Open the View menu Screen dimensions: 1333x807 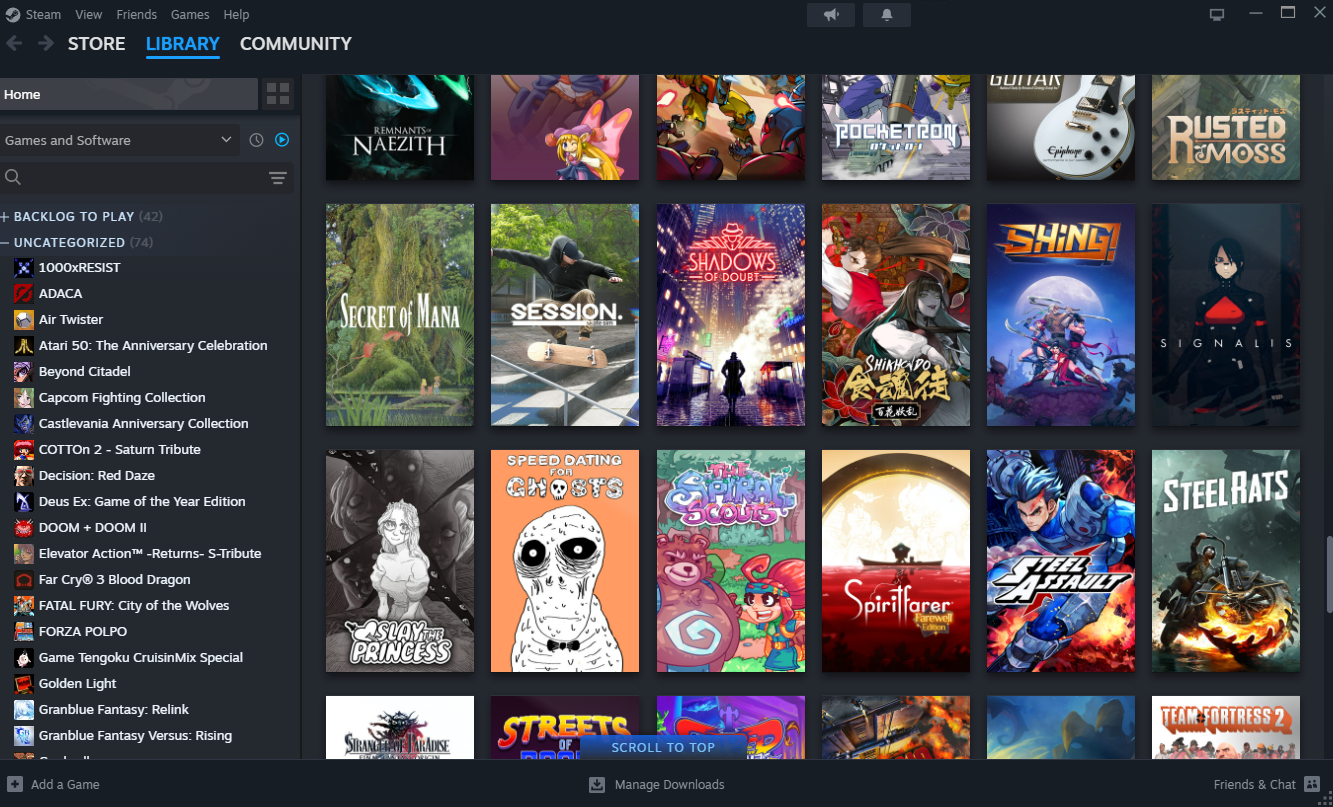(89, 15)
